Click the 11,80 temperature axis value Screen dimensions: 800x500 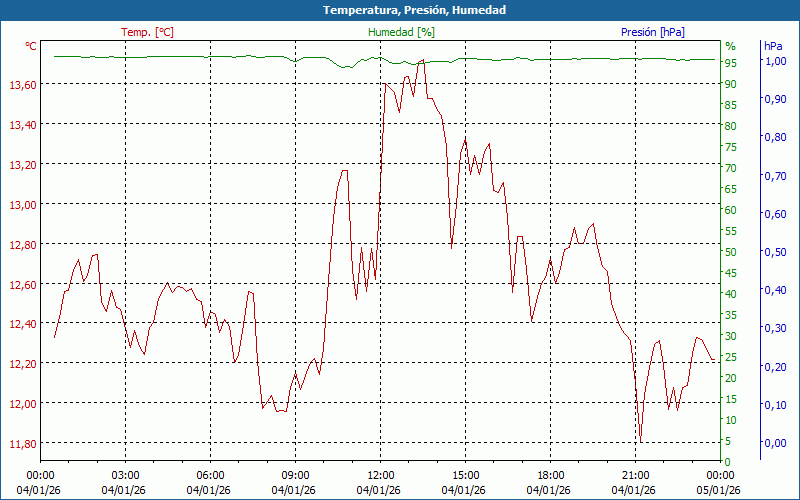[23, 444]
